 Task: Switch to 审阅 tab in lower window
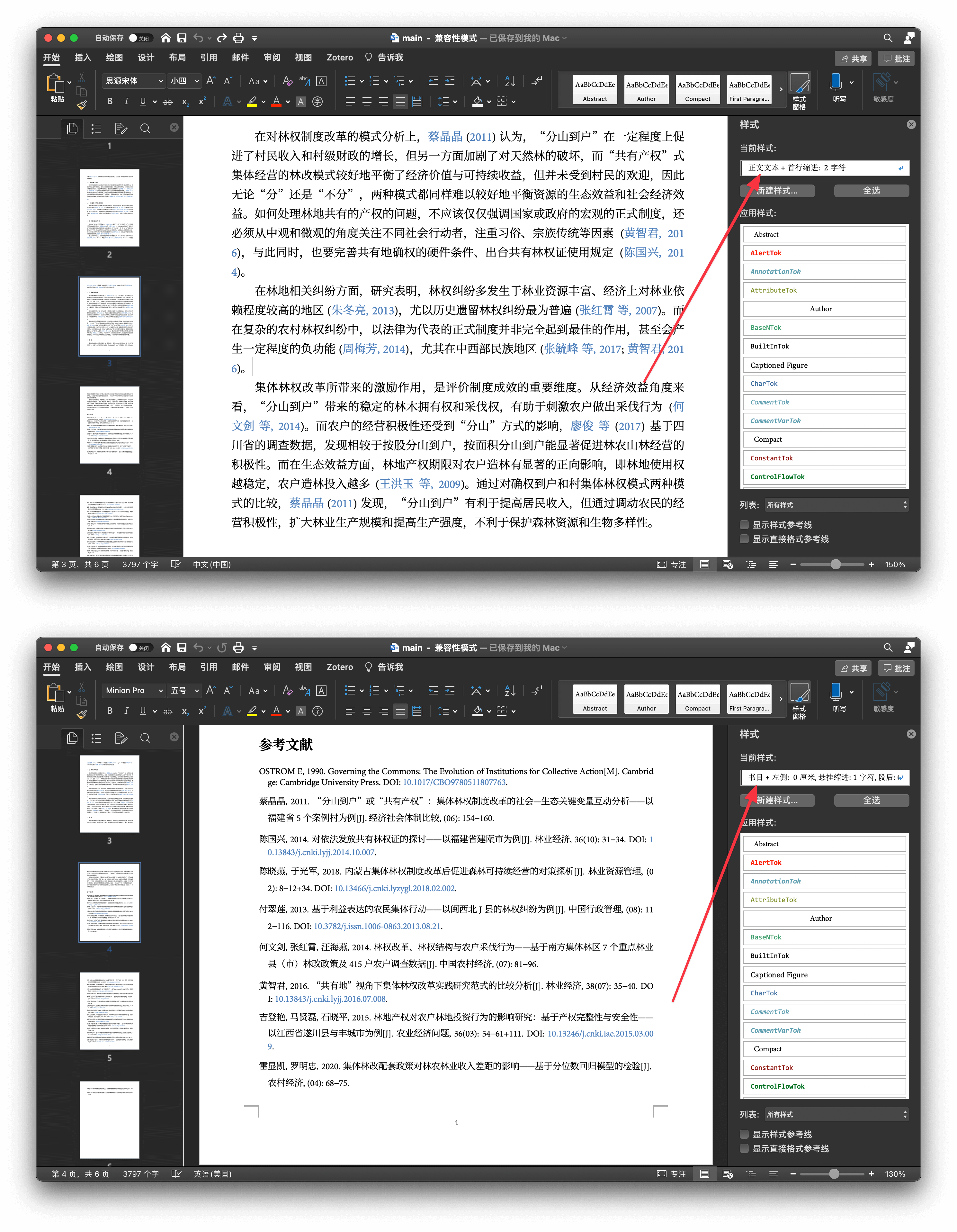(272, 667)
